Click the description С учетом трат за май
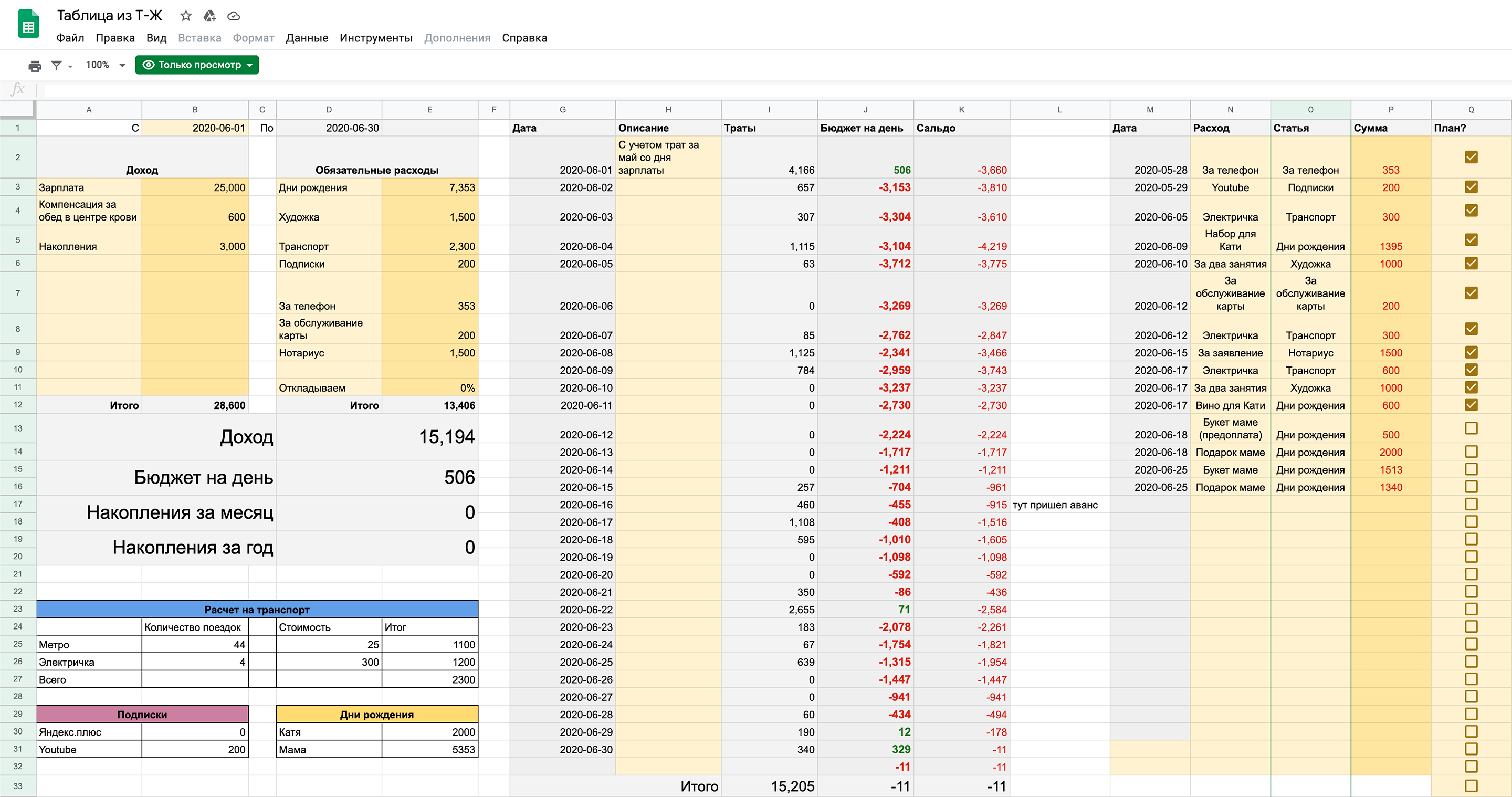 pyautogui.click(x=668, y=158)
